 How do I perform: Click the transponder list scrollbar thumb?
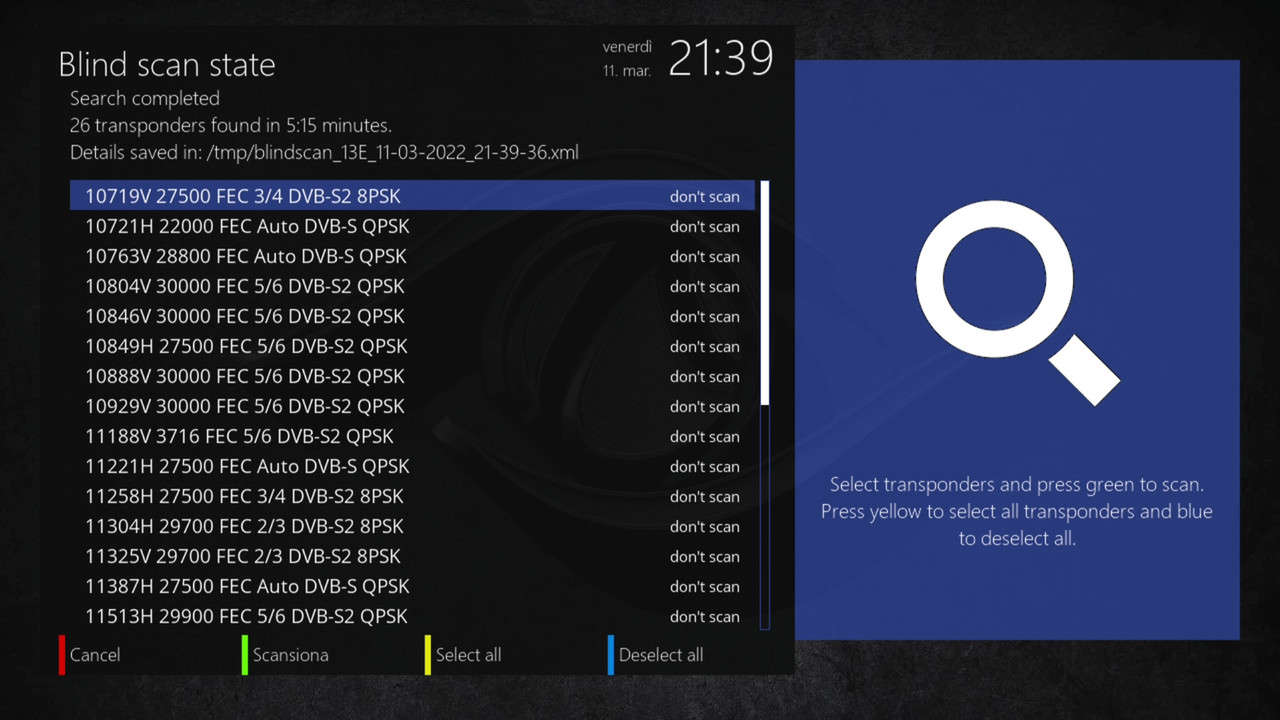click(765, 293)
